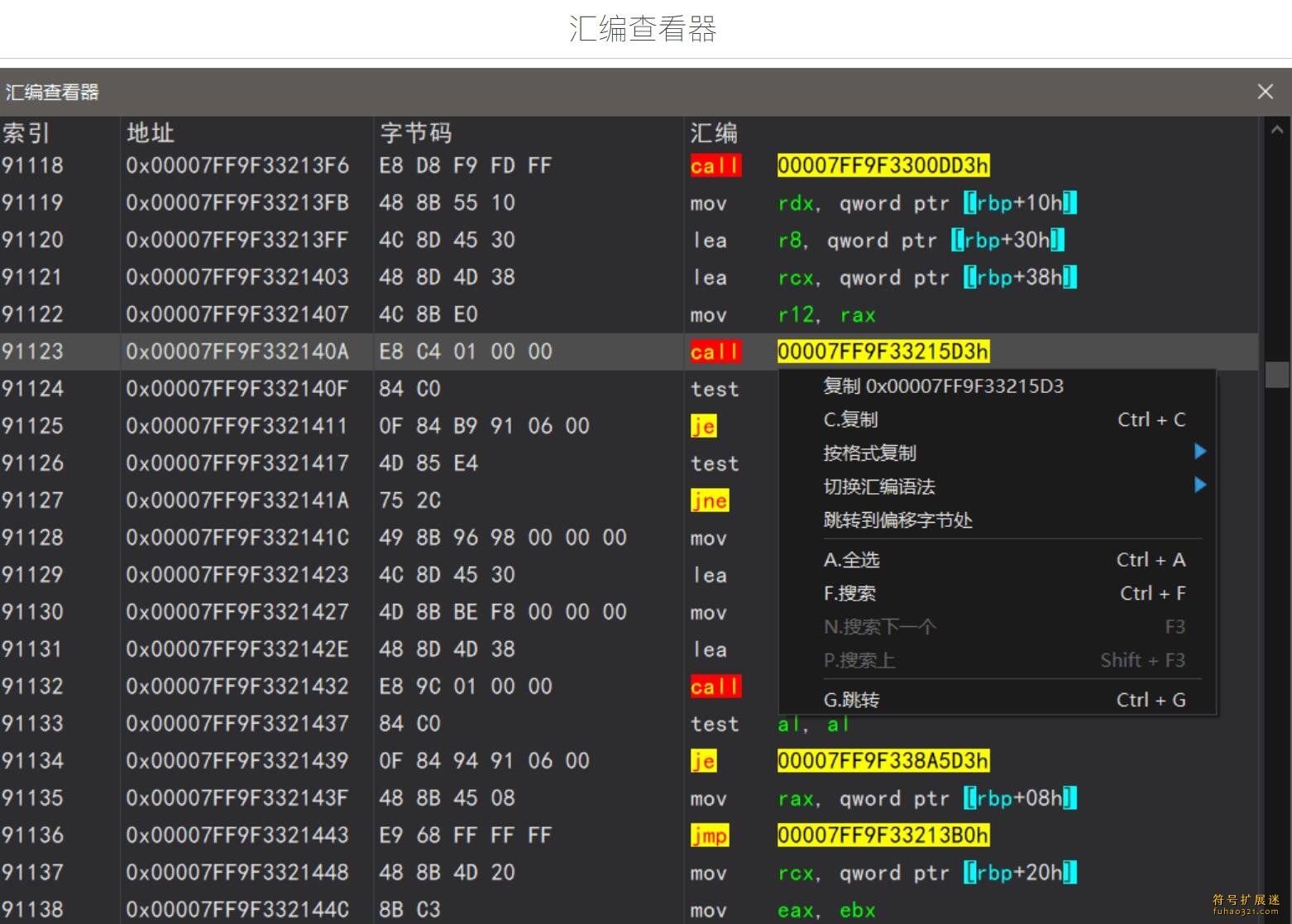Click address 0x00007FF9F3321448 in row 91137
The height and width of the screenshot is (924, 1292).
237,873
